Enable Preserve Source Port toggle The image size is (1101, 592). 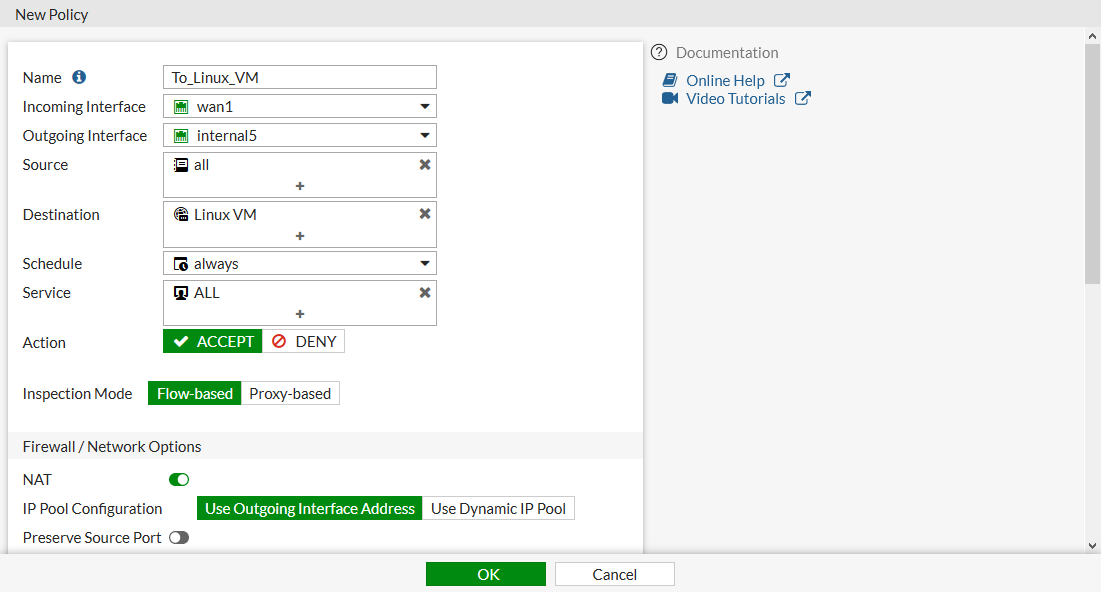pos(179,538)
